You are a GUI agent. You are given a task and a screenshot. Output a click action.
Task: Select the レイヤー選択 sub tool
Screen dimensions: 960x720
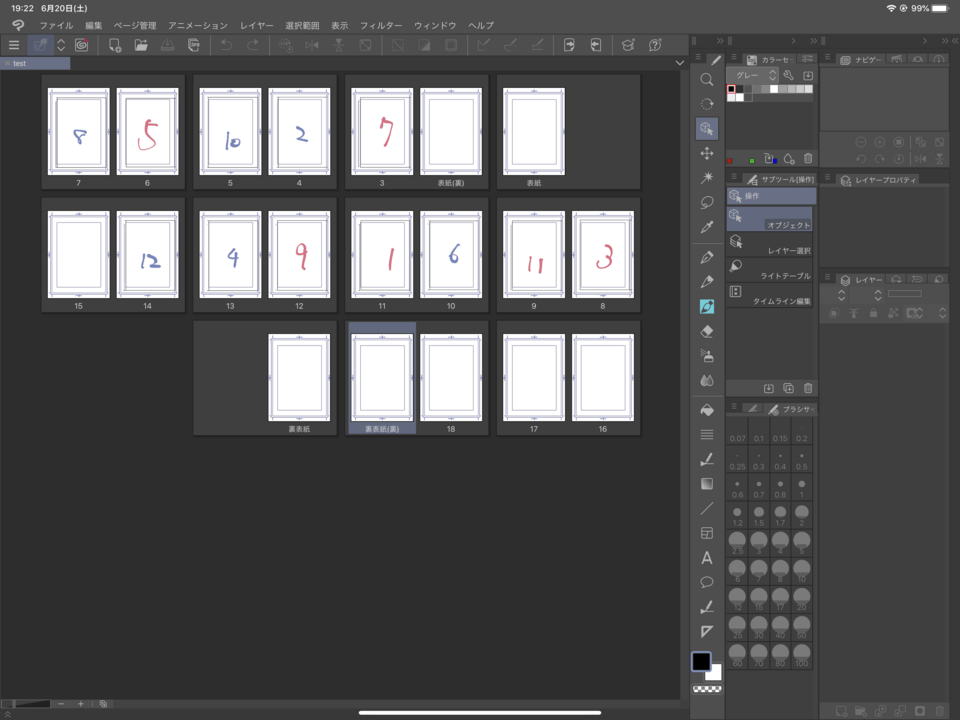(x=770, y=244)
